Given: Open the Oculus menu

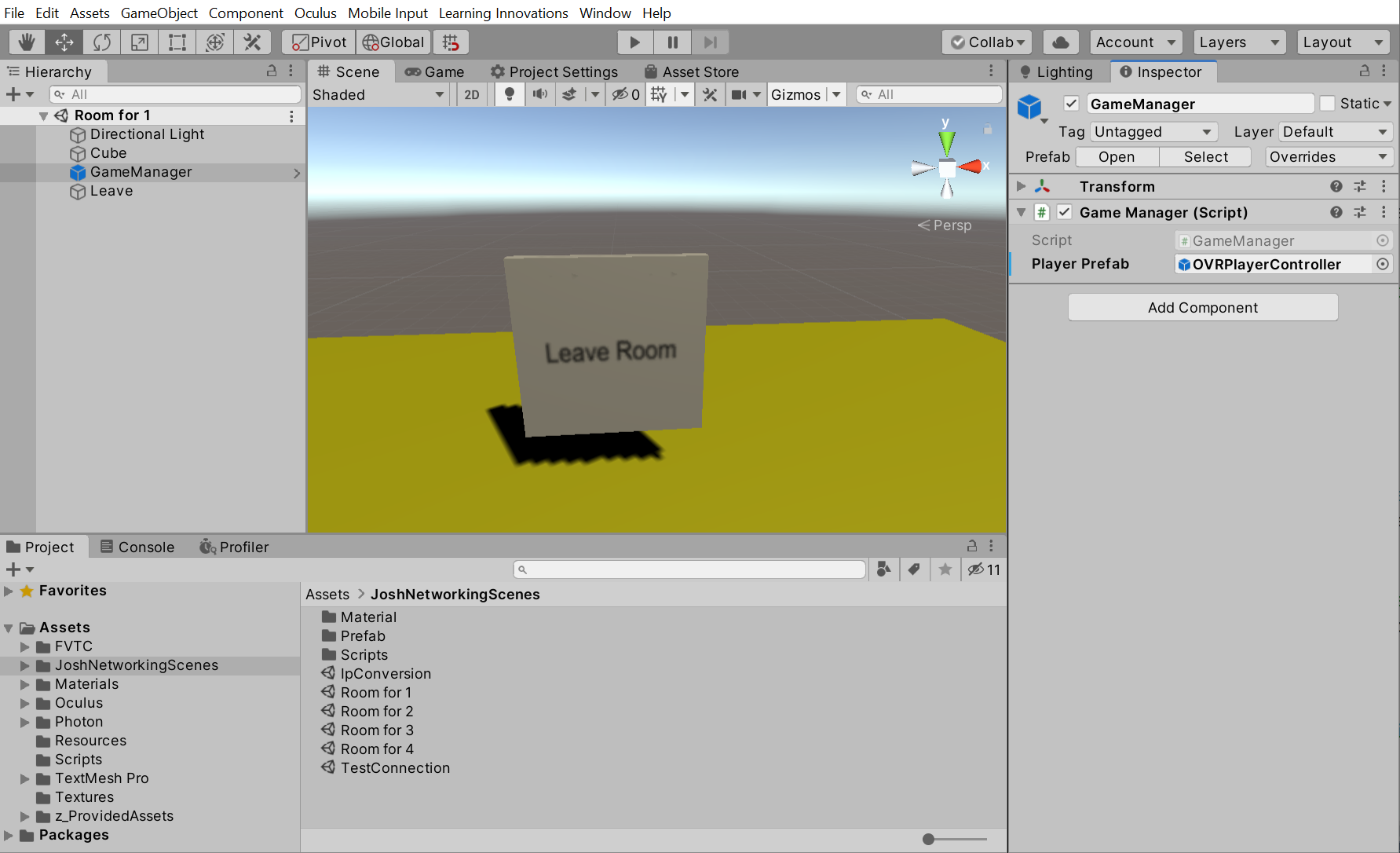Looking at the screenshot, I should coord(316,13).
